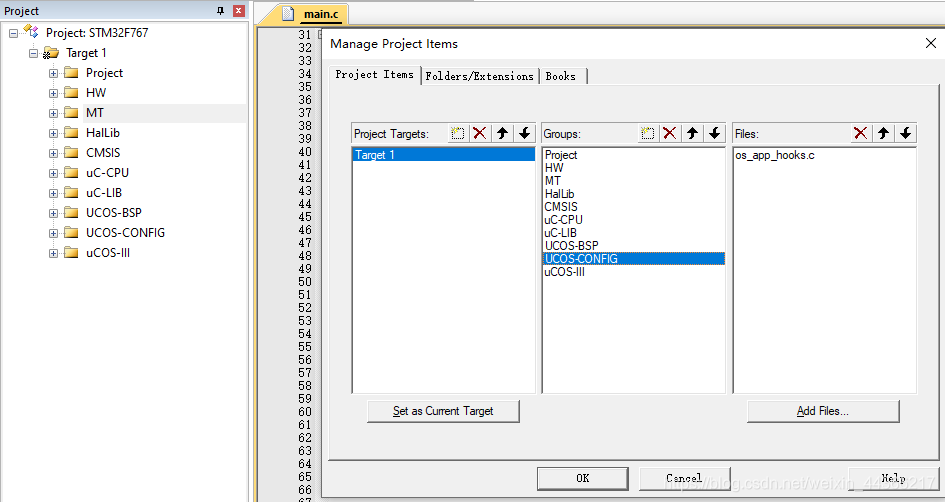Select the UCOS-CONFIG item in project tree
Screen dimensions: 945x502
click(125, 233)
